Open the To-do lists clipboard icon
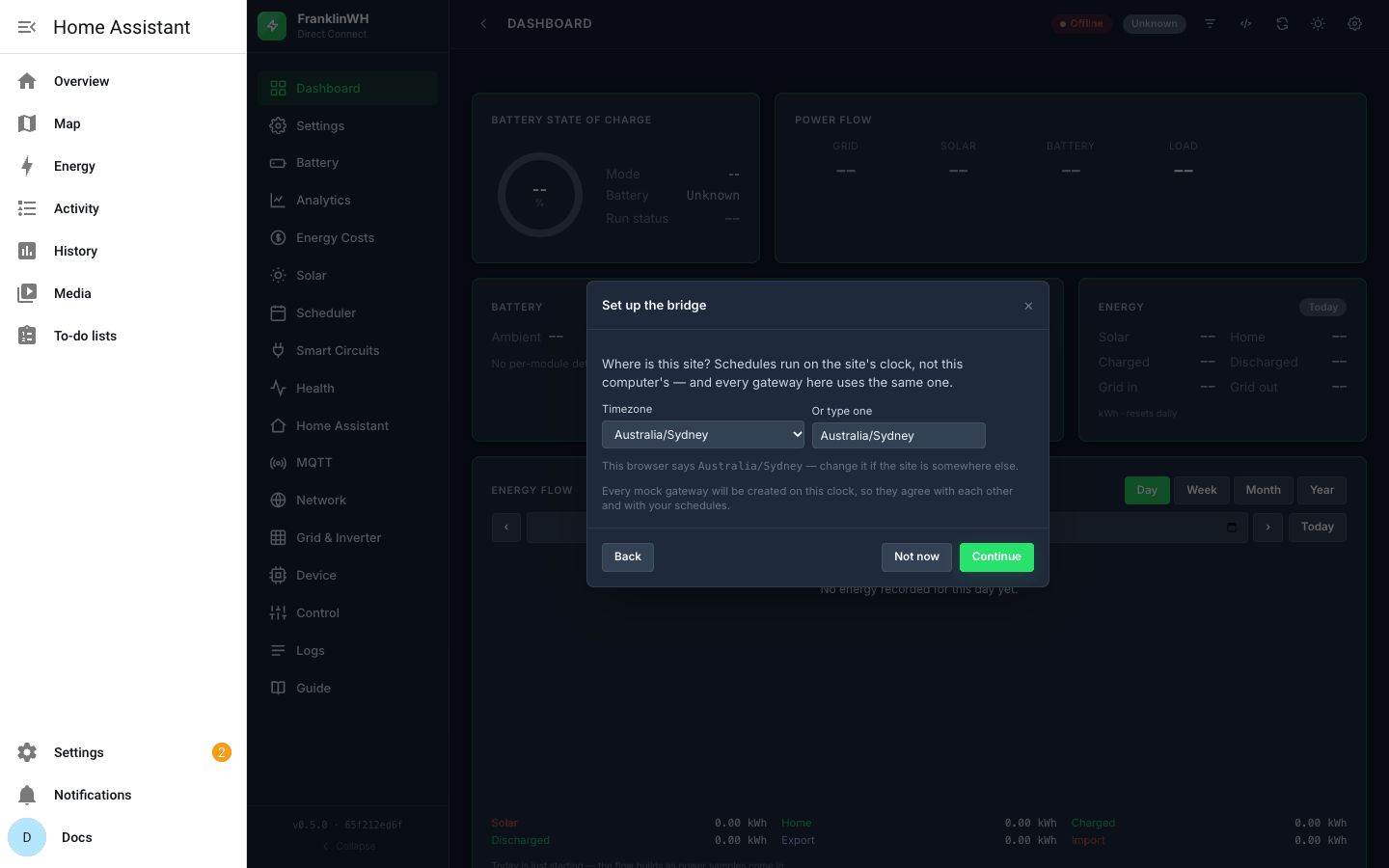 [27, 336]
